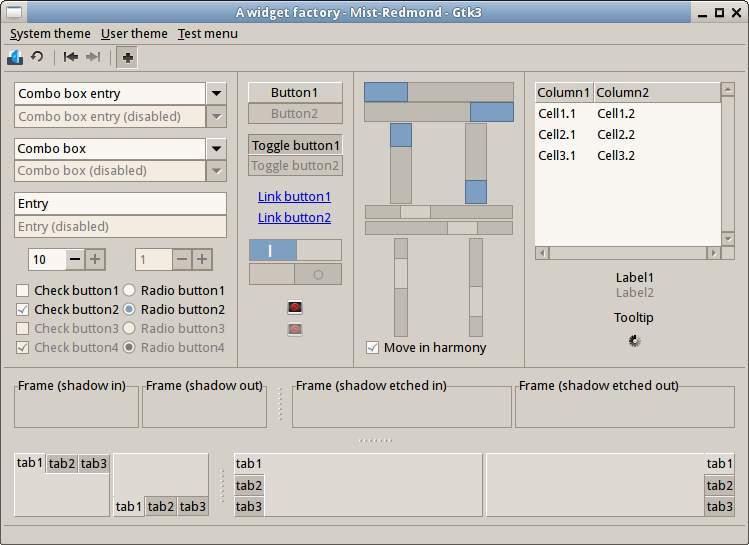Increase the spin value of 10

tap(95, 259)
